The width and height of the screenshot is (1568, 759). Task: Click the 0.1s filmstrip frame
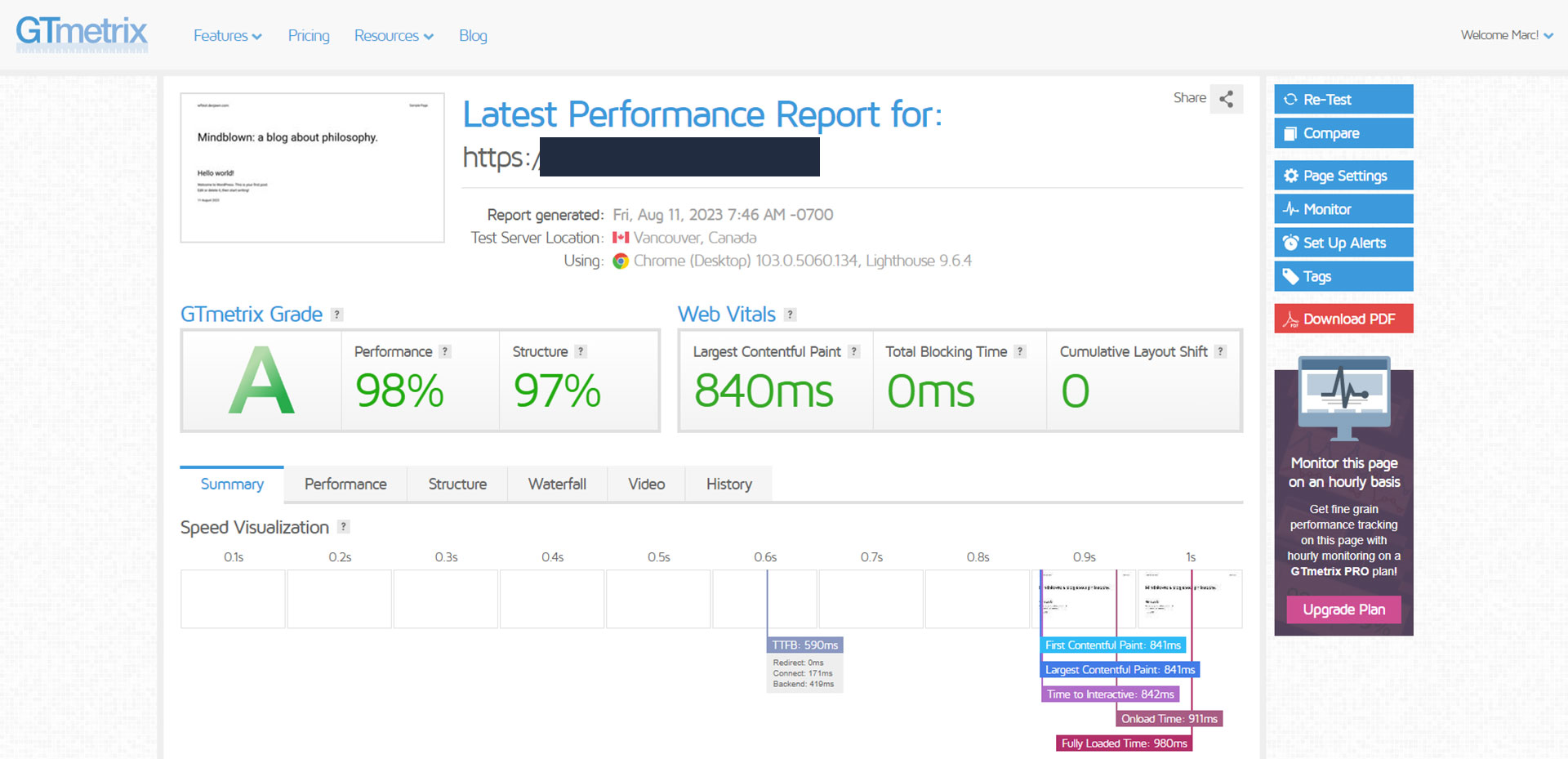(x=233, y=599)
